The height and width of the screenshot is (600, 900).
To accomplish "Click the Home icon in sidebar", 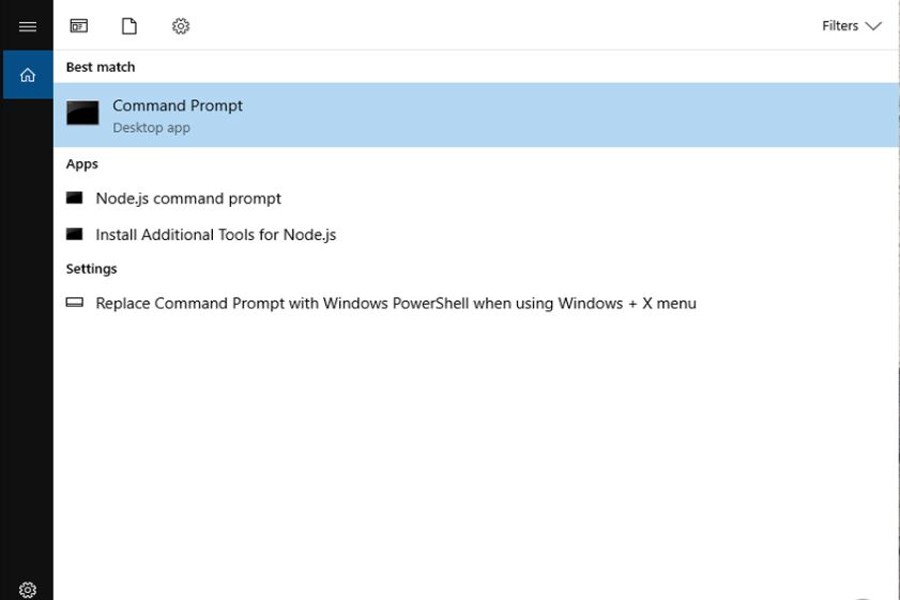I will (x=27, y=75).
